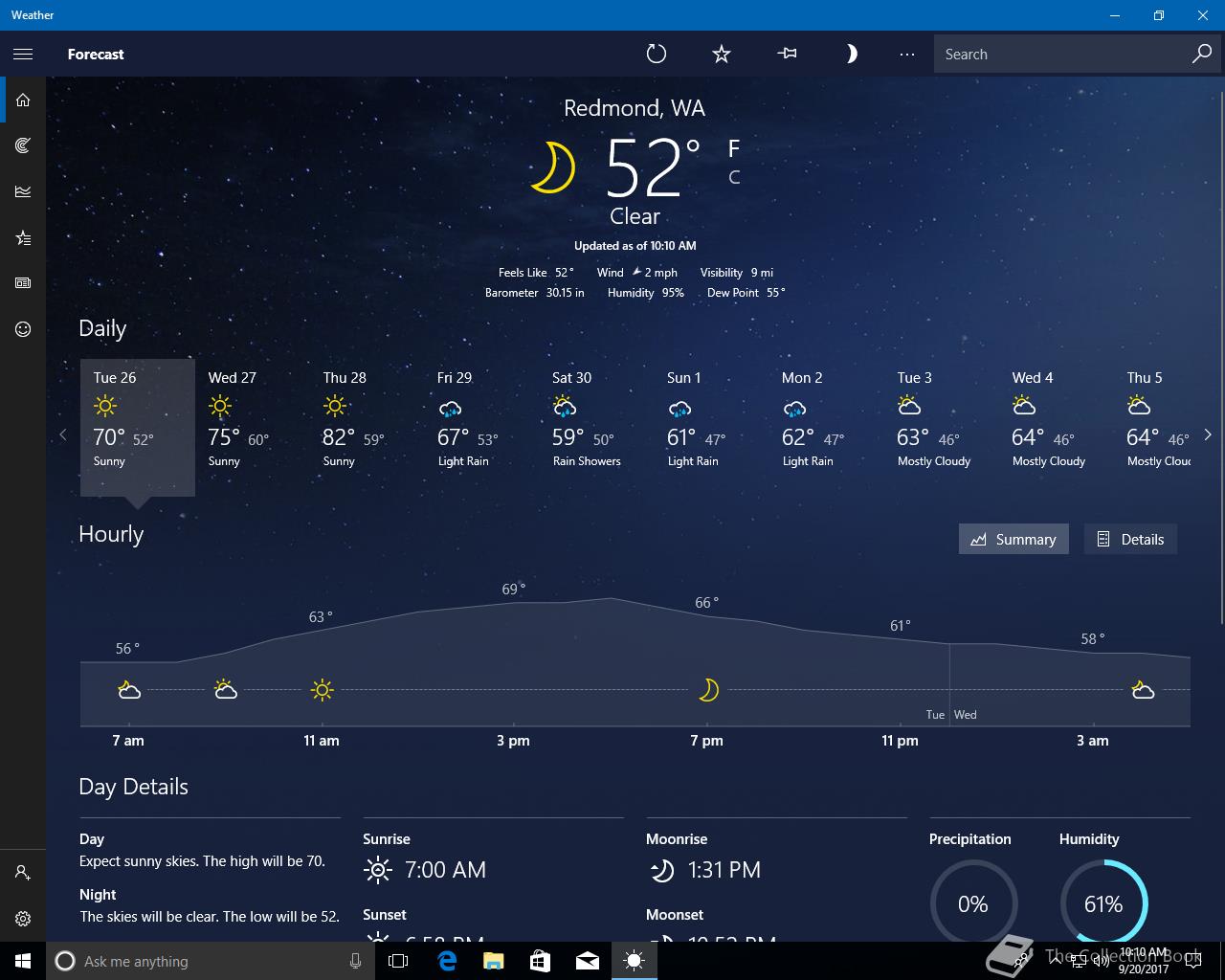
Task: Switch temperature units to Fahrenheit
Action: (x=734, y=148)
